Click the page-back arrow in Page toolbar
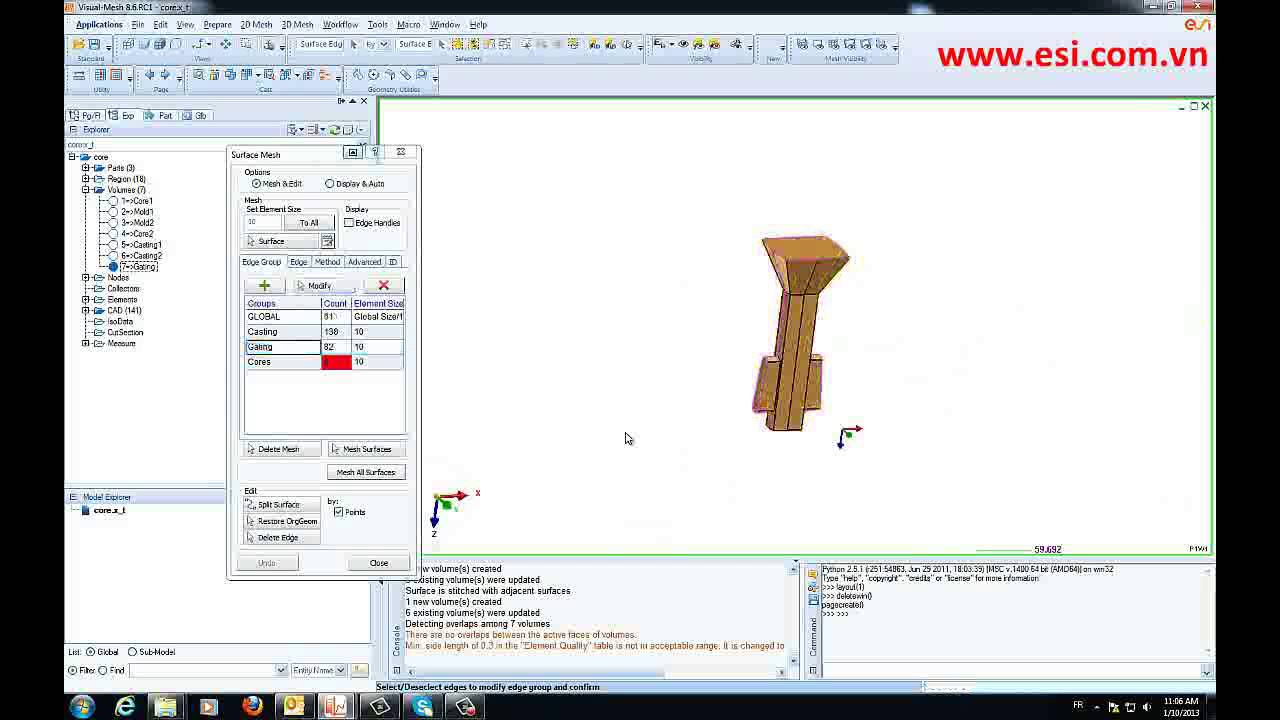 click(x=150, y=75)
